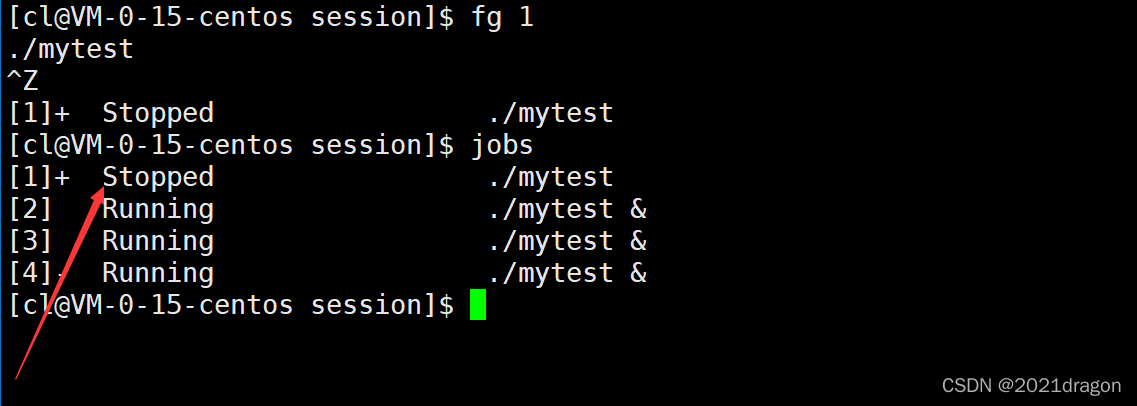1137x406 pixels.
Task: Click the Stopped status in jobs list
Action: tap(158, 177)
